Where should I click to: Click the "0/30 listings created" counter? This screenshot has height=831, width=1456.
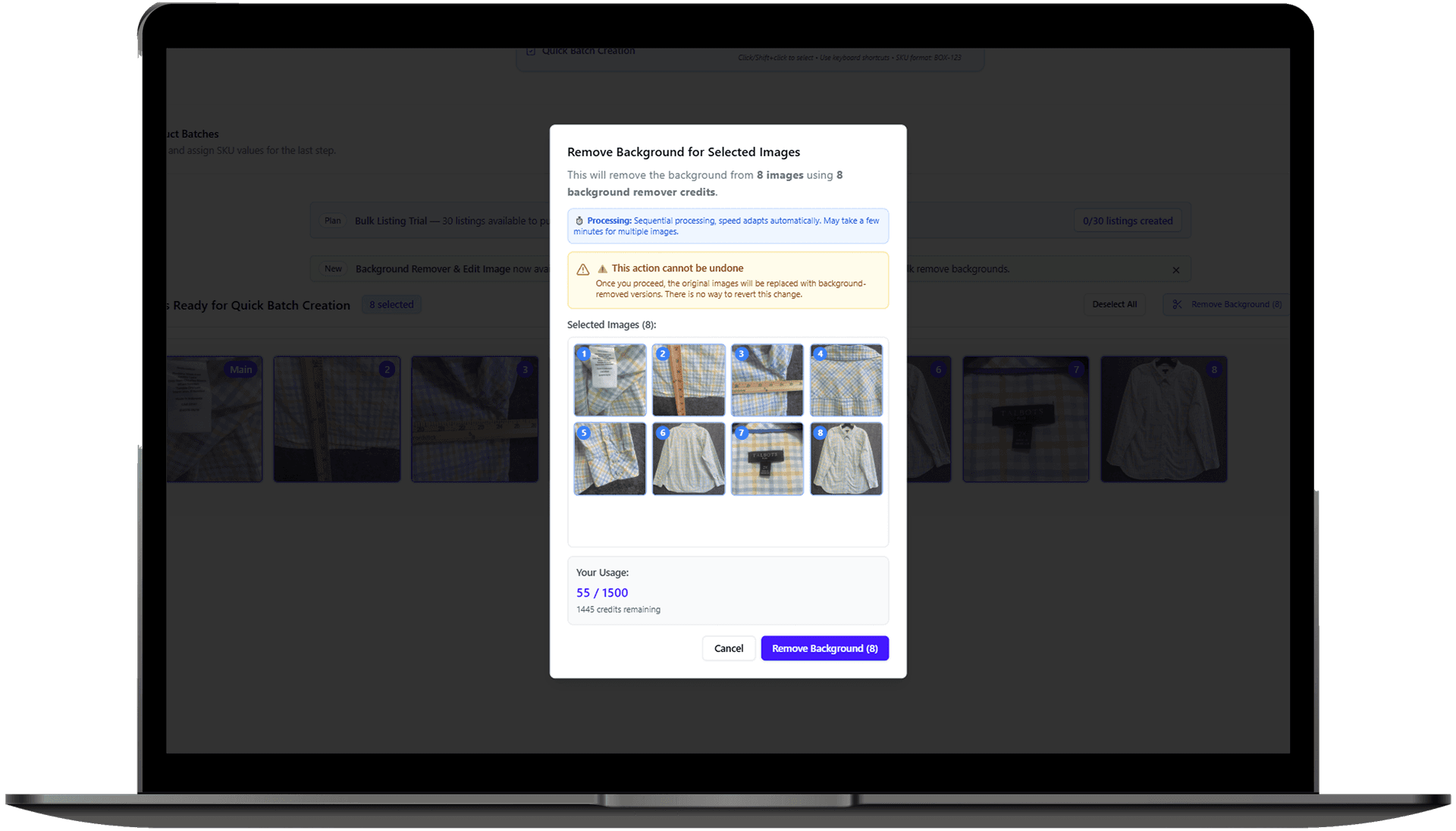click(1128, 221)
